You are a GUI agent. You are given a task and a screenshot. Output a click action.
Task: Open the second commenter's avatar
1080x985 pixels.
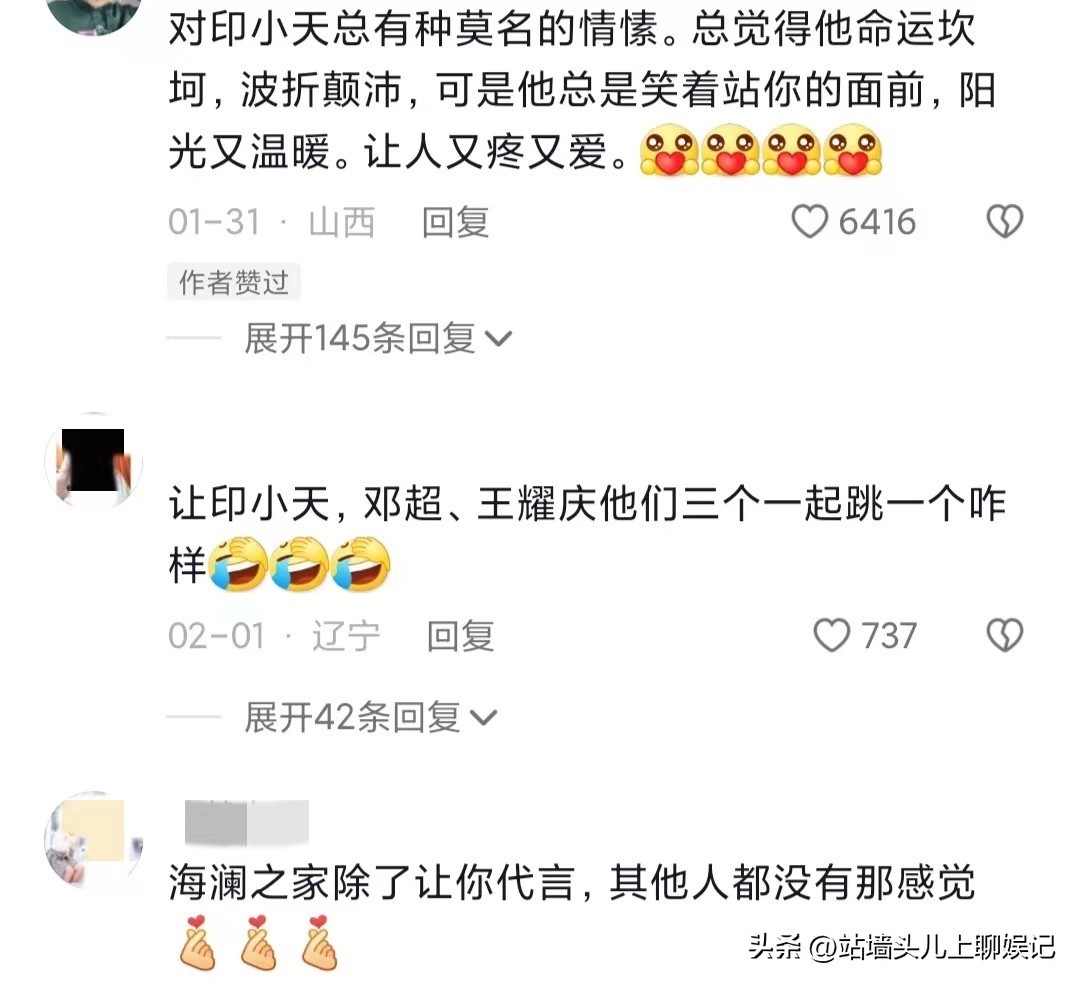(x=93, y=462)
